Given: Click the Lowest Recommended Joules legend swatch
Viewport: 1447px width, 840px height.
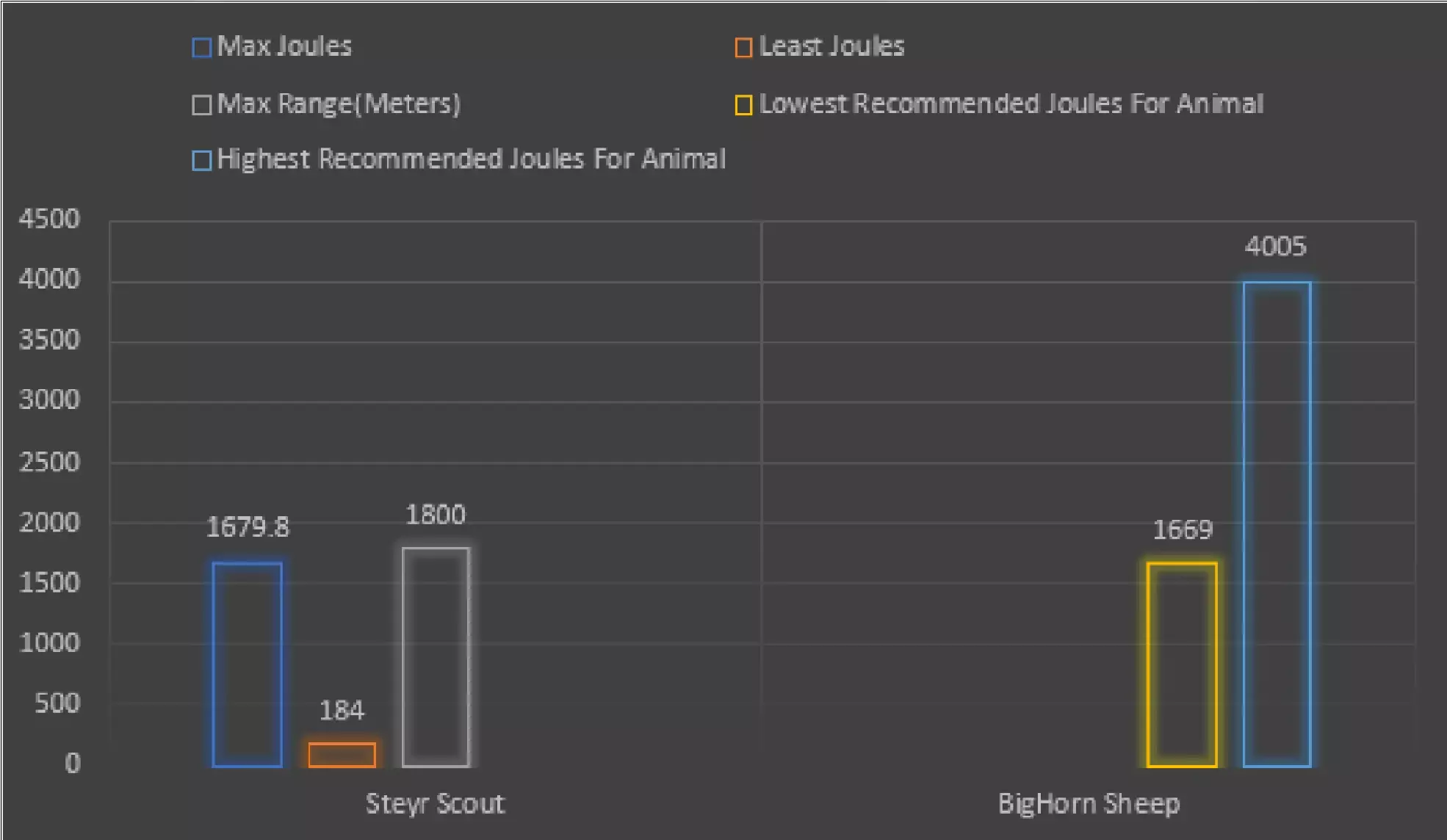Looking at the screenshot, I should (743, 105).
